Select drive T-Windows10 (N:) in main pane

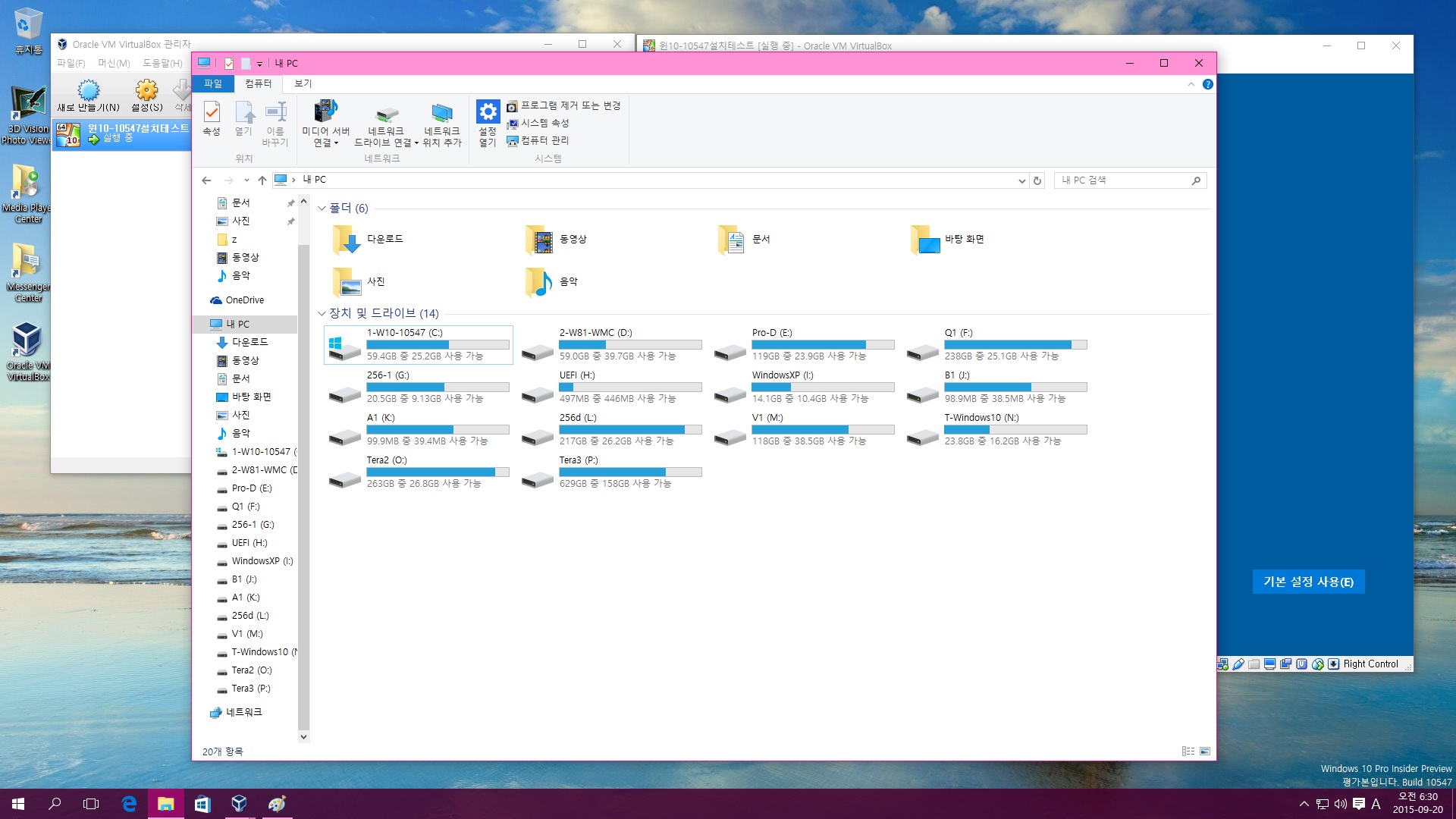click(x=996, y=430)
